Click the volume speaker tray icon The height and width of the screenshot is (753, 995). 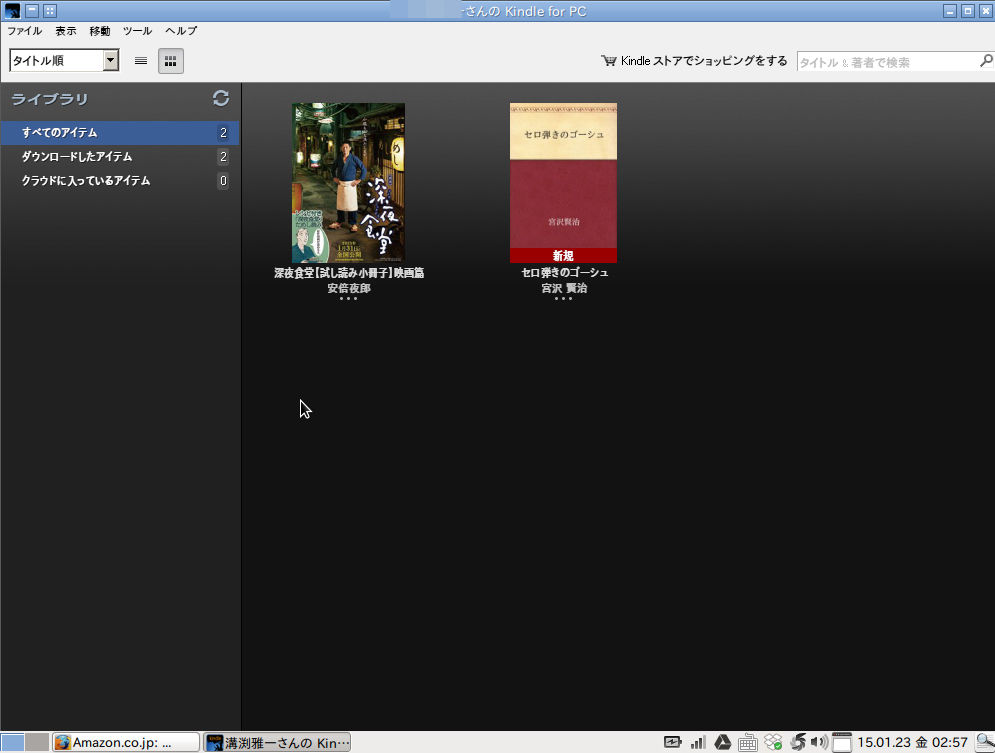[819, 742]
